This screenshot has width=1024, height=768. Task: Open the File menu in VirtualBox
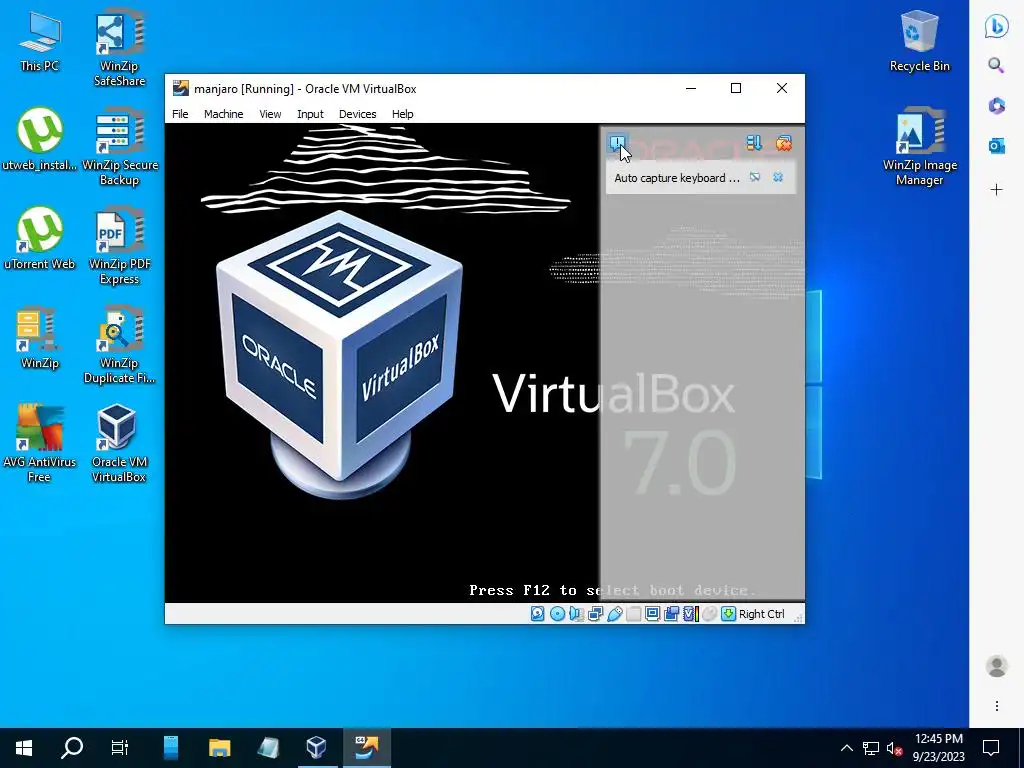point(180,114)
